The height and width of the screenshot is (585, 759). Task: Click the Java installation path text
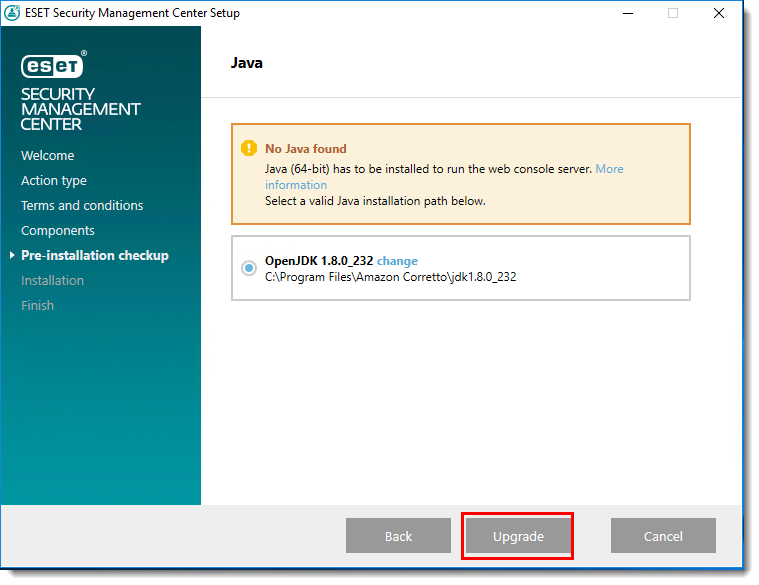click(x=390, y=277)
